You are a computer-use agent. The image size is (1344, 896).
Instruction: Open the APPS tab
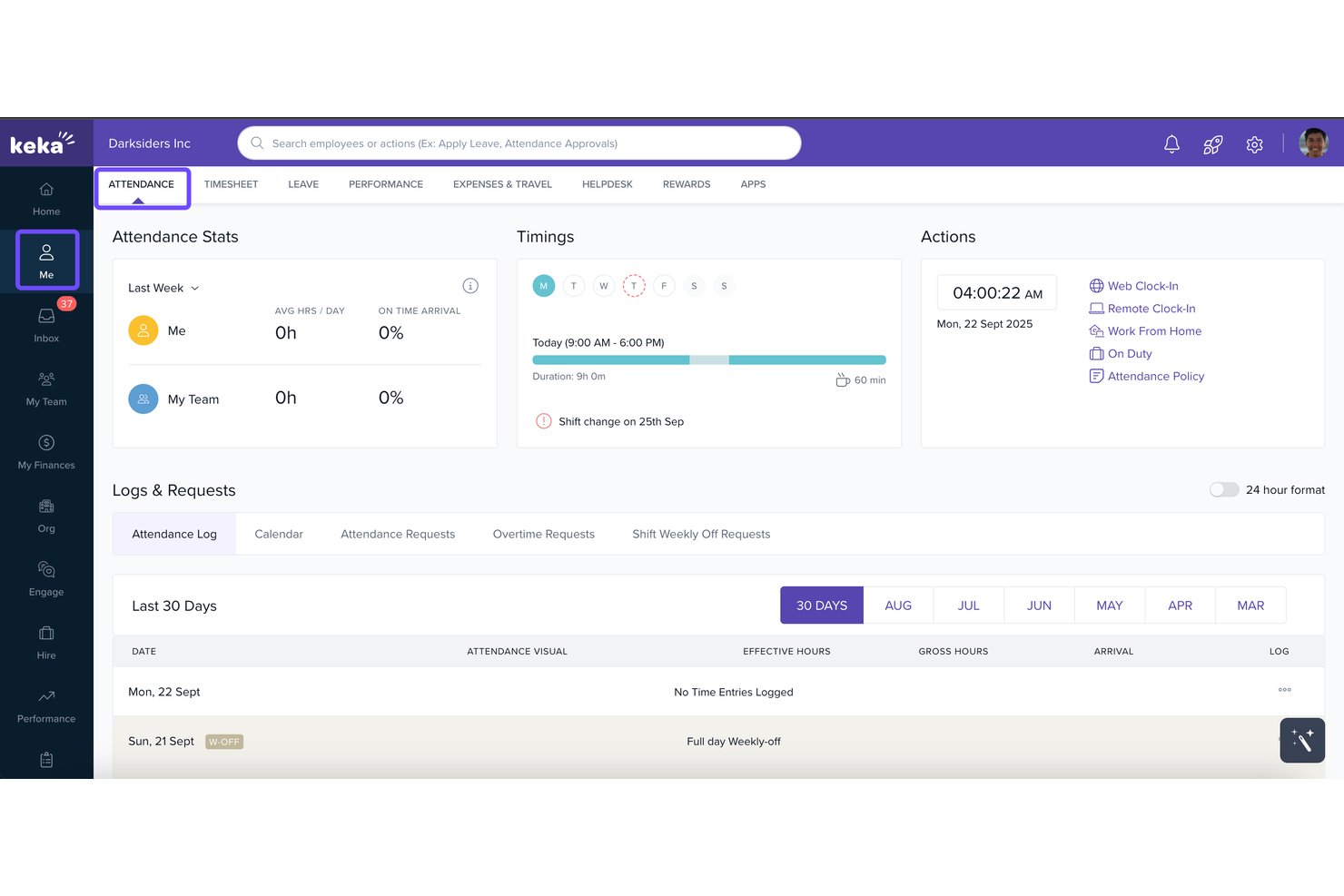[753, 184]
